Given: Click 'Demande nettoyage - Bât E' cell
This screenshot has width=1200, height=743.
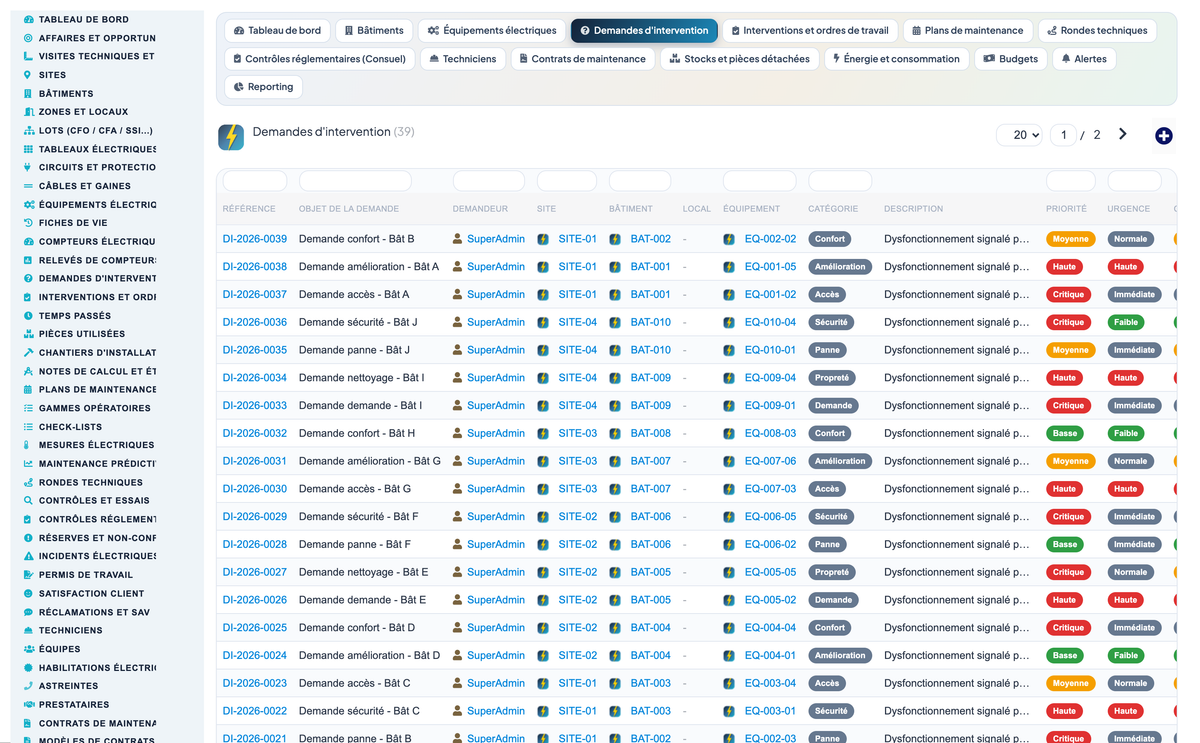Looking at the screenshot, I should (364, 572).
